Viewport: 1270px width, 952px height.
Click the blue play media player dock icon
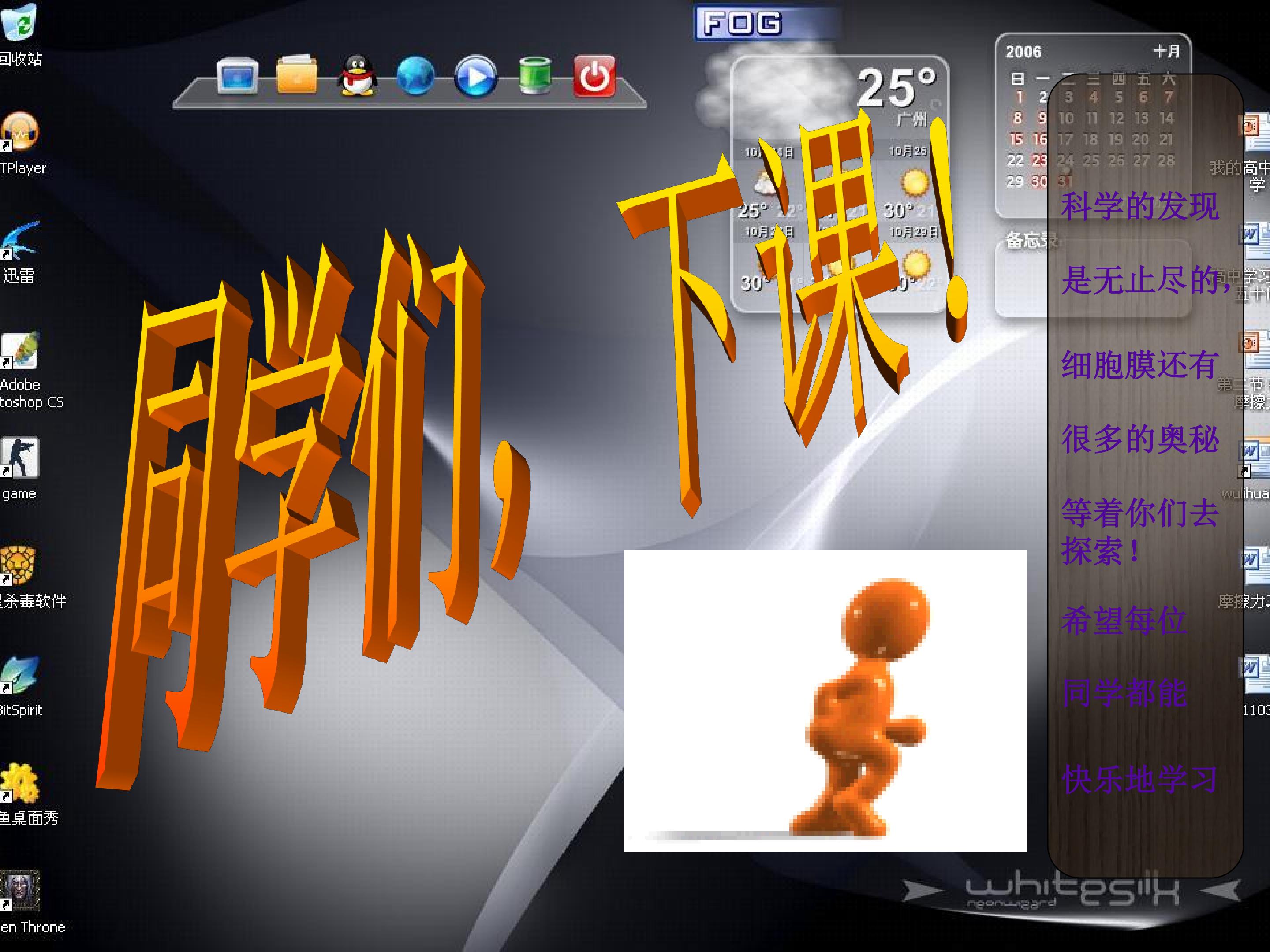tap(475, 76)
